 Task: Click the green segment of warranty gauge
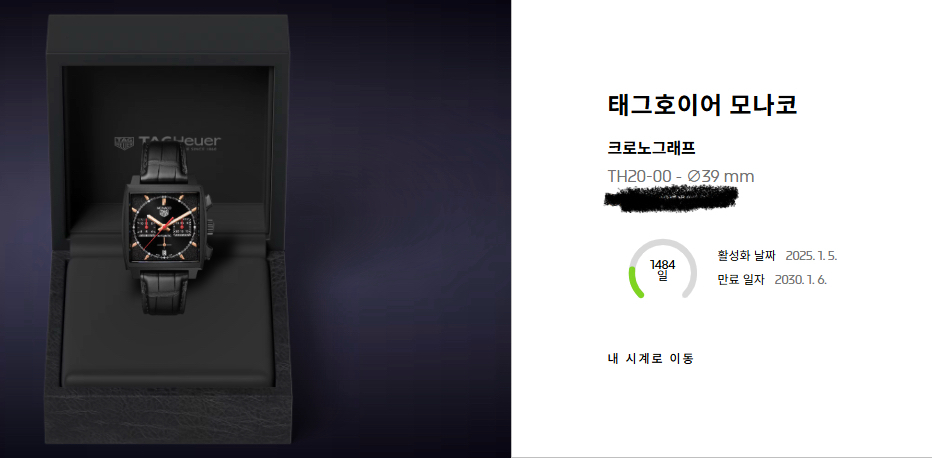[634, 282]
